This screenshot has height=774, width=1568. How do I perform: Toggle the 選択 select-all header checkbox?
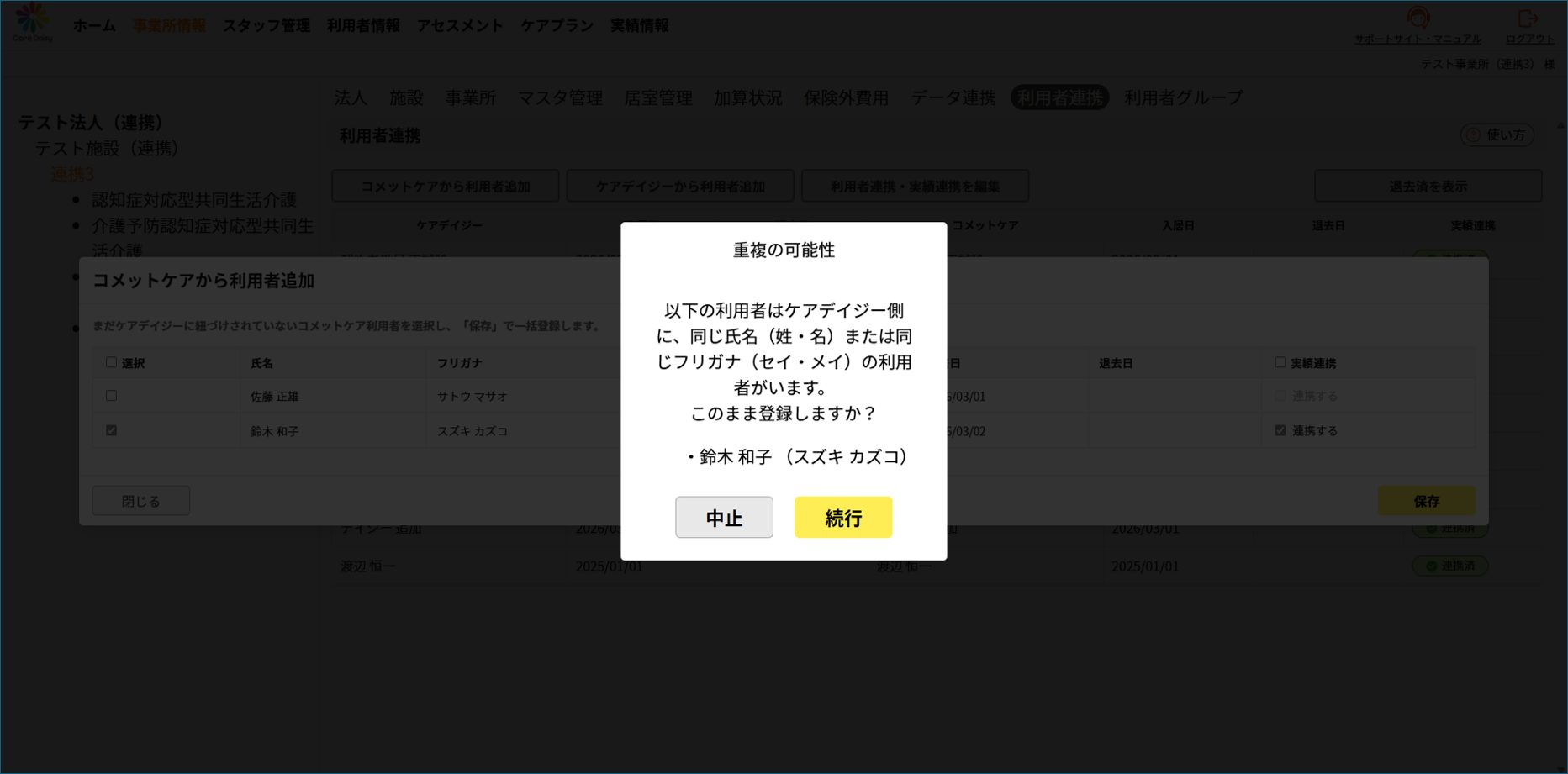click(x=111, y=362)
